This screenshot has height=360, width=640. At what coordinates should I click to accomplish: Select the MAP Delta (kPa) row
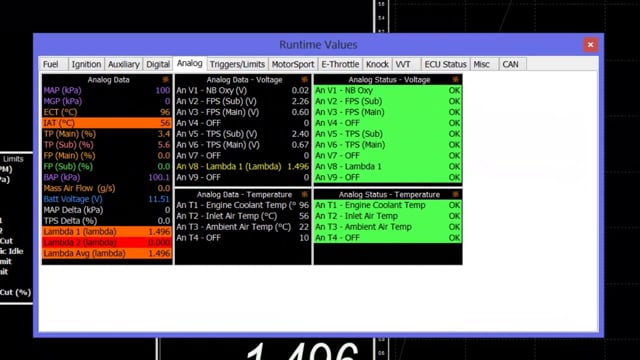[107, 210]
